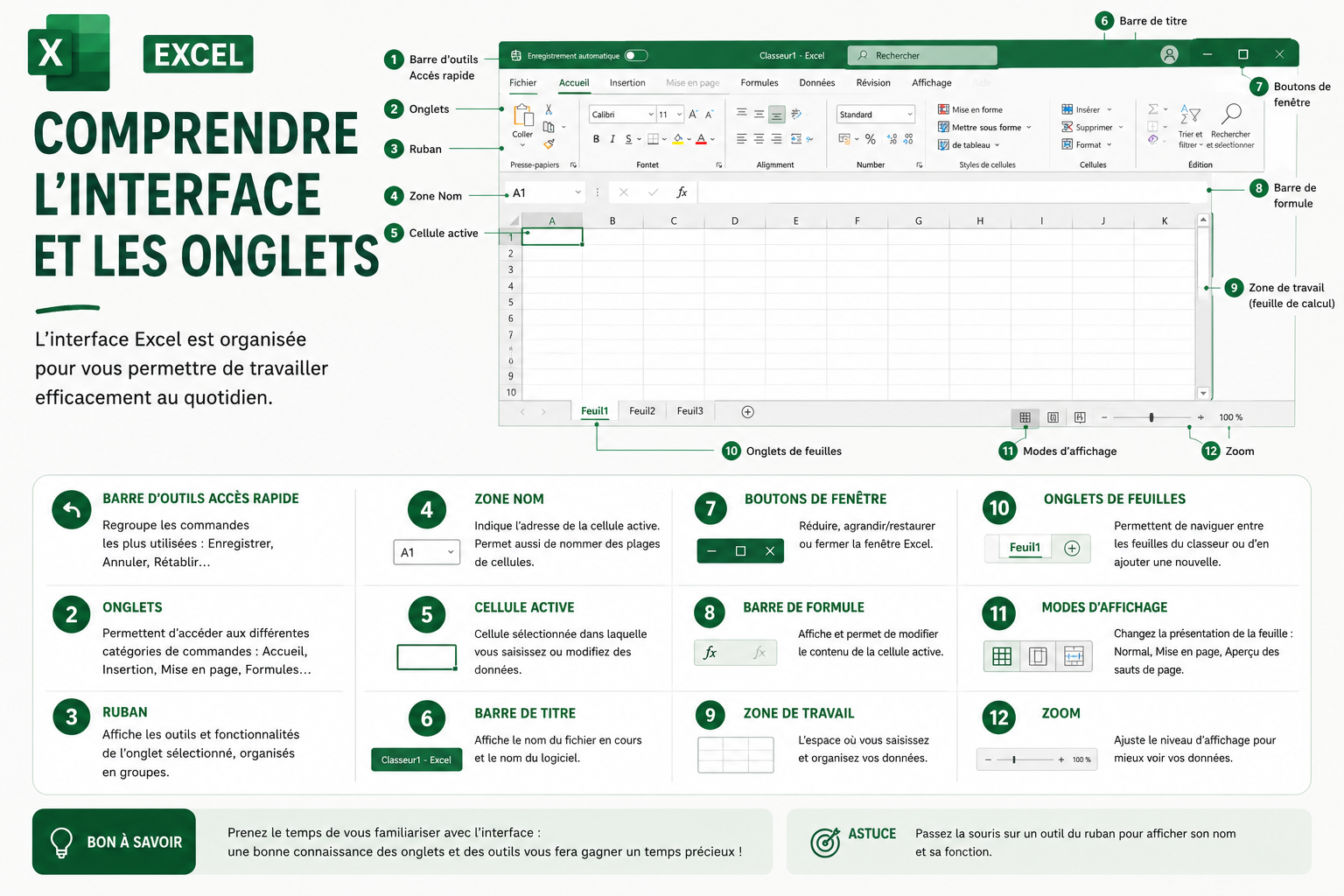Click the Clear eraser icon in Édition group
This screenshot has width=1344, height=896.
click(1152, 139)
